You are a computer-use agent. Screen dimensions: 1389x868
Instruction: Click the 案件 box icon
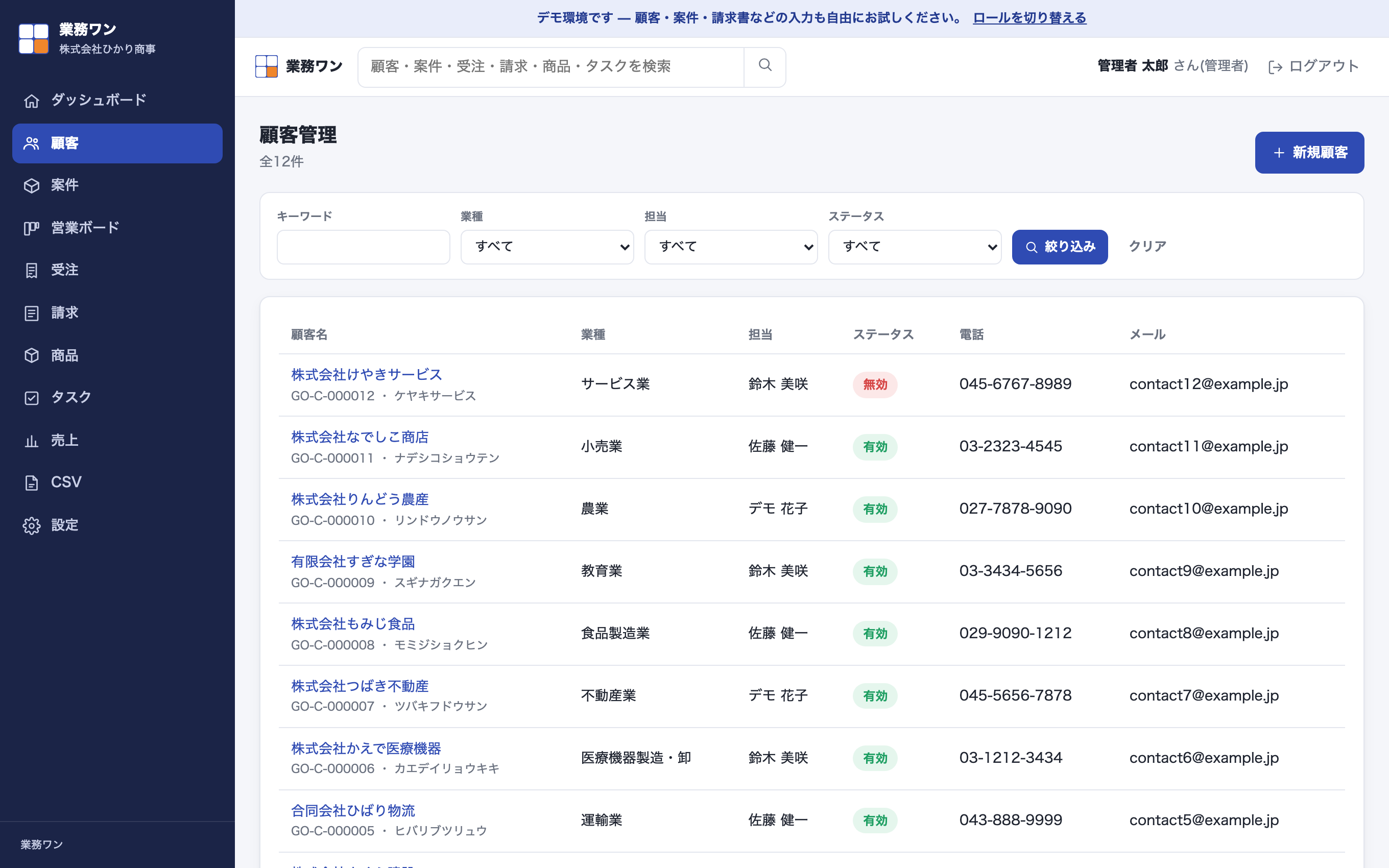tap(32, 185)
